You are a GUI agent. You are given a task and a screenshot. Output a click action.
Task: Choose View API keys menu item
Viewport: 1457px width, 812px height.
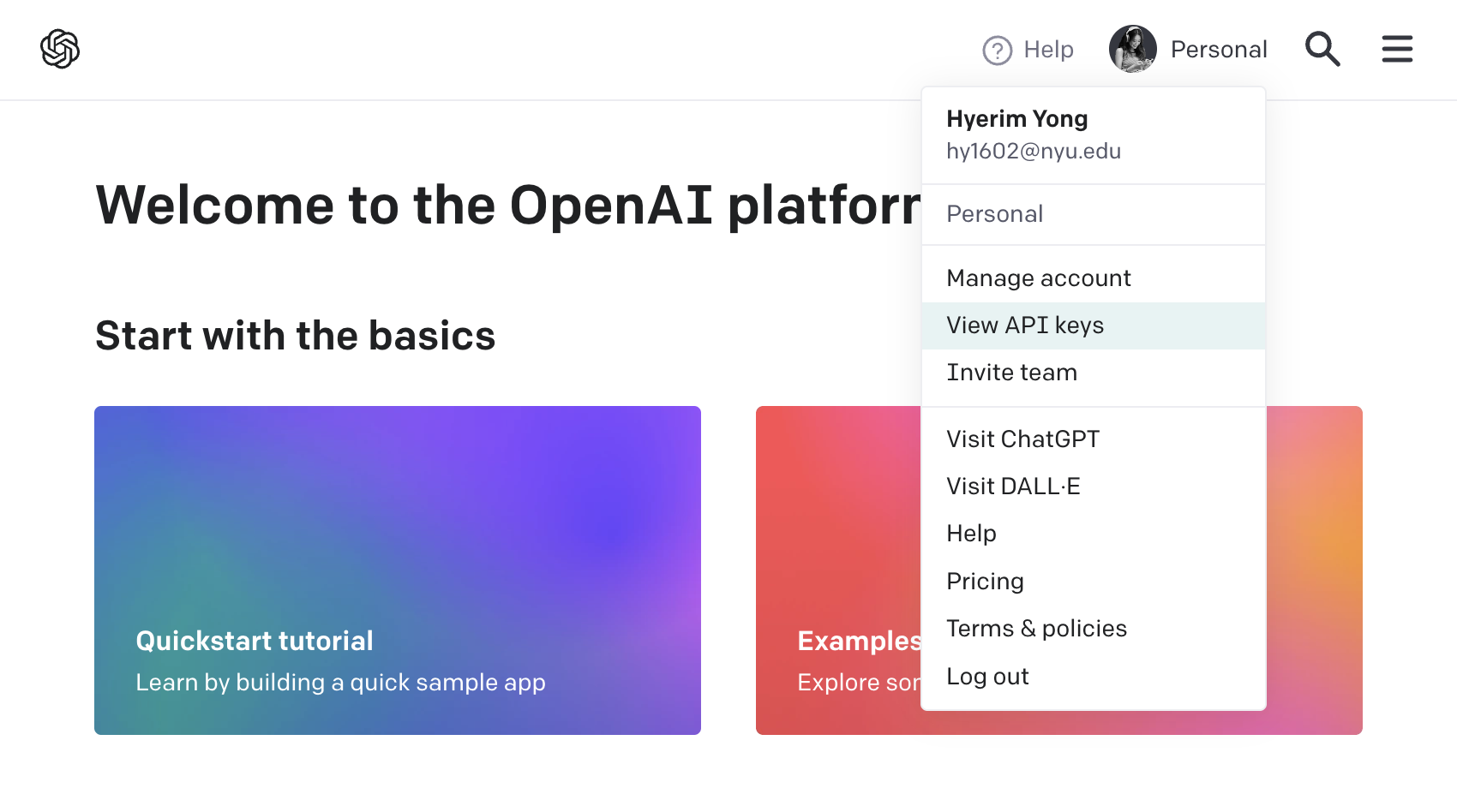tap(1094, 325)
